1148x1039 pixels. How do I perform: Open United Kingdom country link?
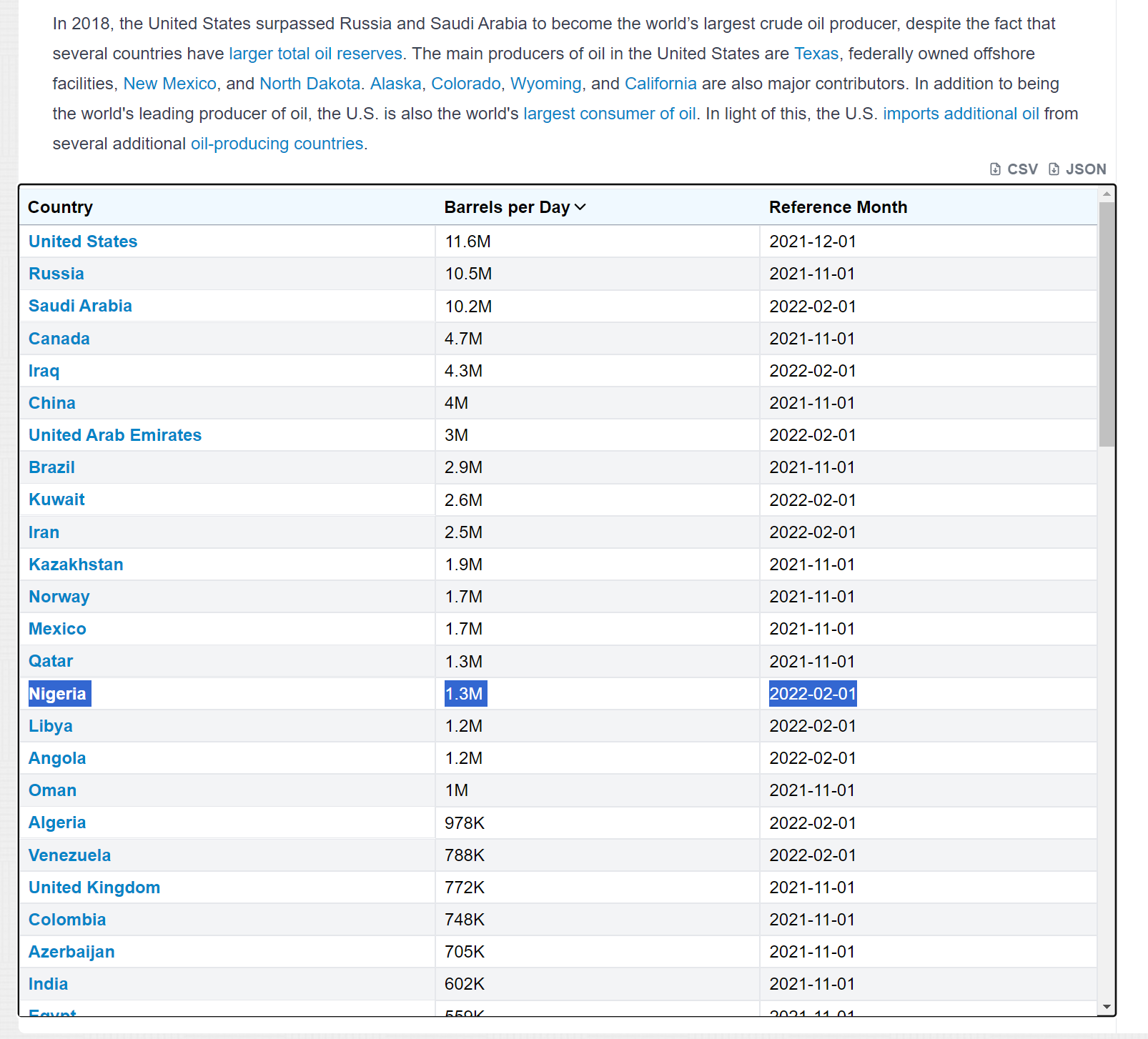tap(94, 888)
